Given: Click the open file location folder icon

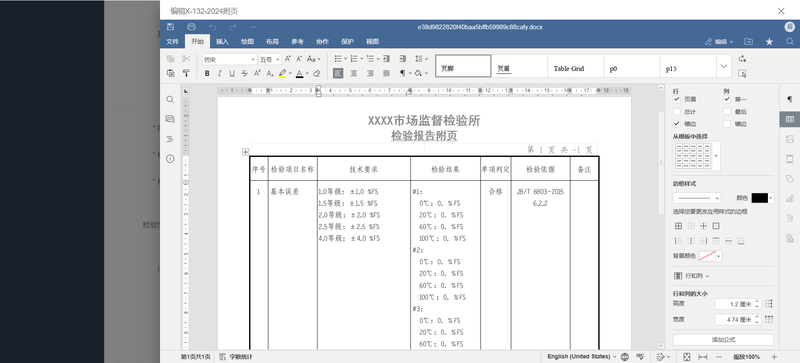Looking at the screenshot, I should click(x=748, y=42).
